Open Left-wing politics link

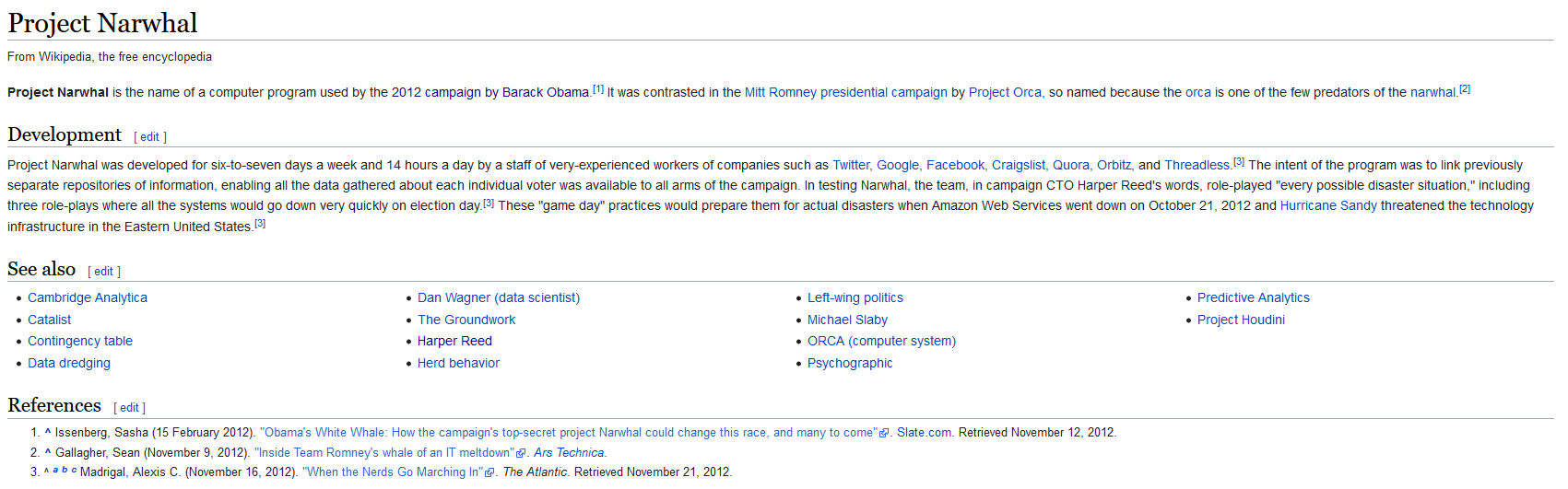tap(855, 297)
